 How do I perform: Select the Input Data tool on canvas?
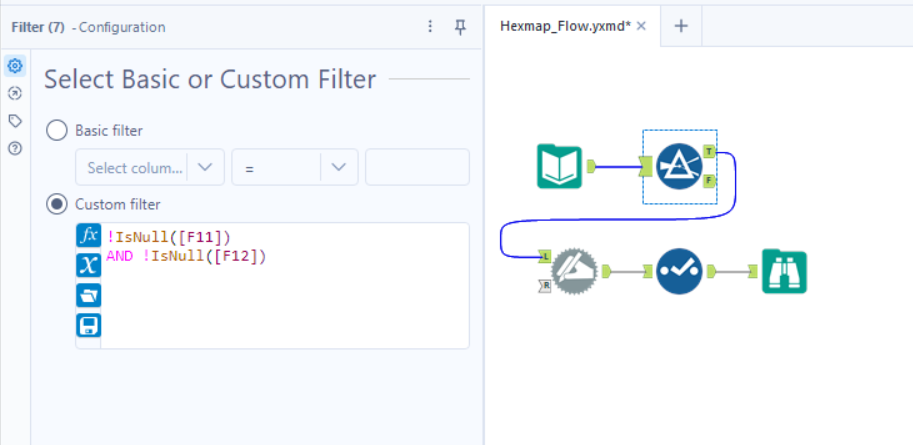point(559,167)
